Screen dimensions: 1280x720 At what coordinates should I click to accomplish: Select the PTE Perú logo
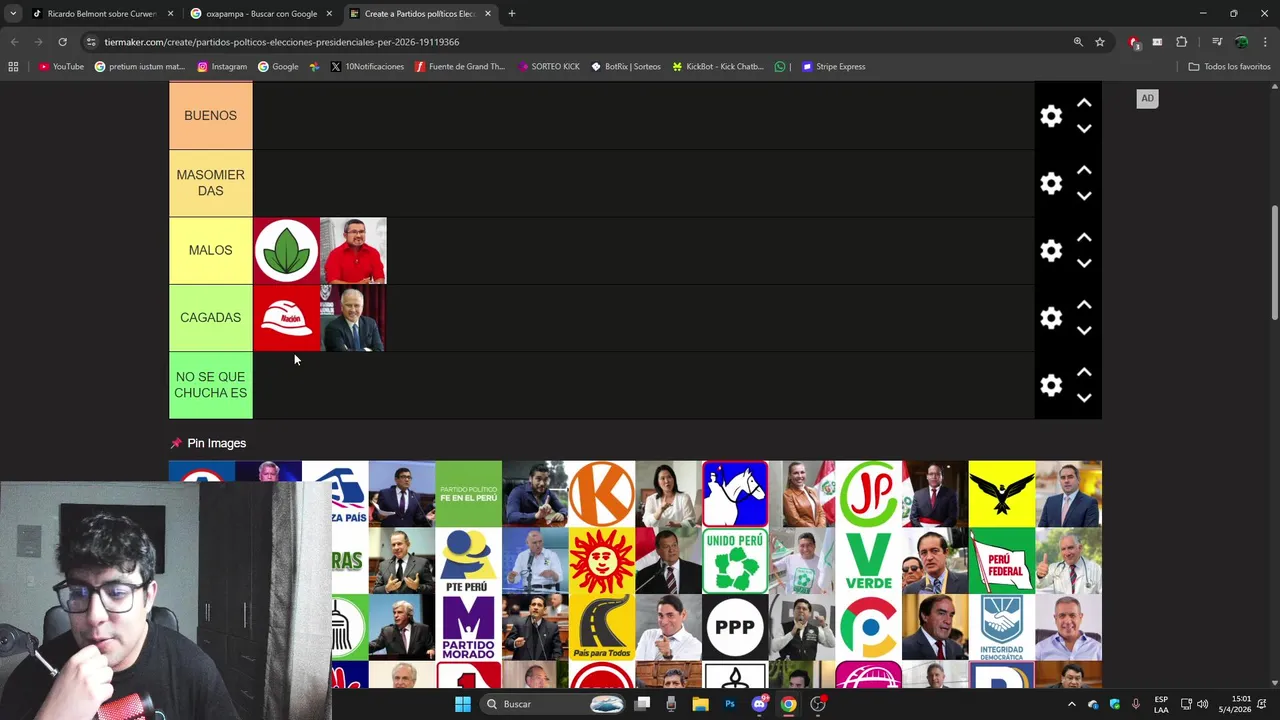pos(468,561)
